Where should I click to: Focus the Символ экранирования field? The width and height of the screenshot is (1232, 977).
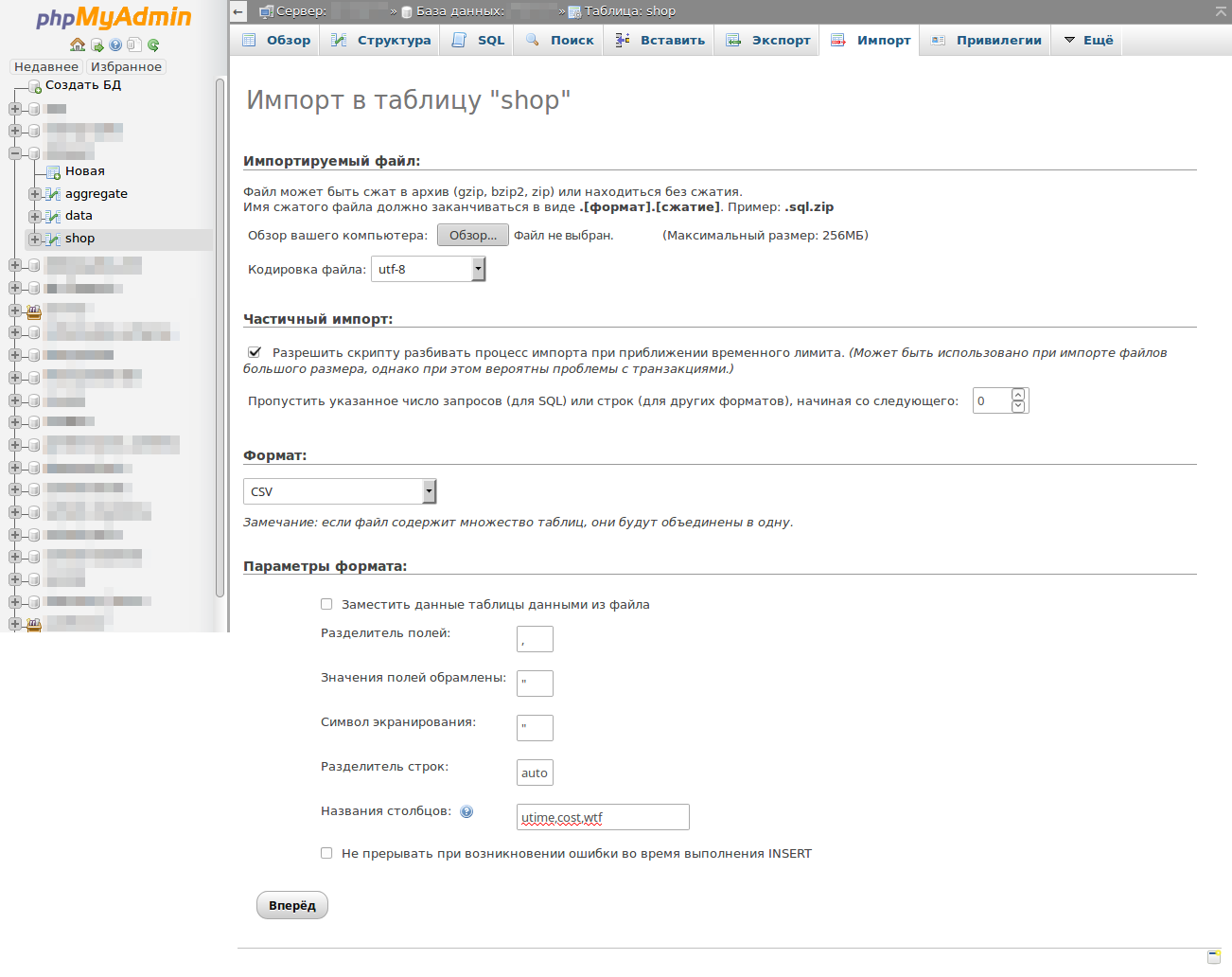[535, 728]
